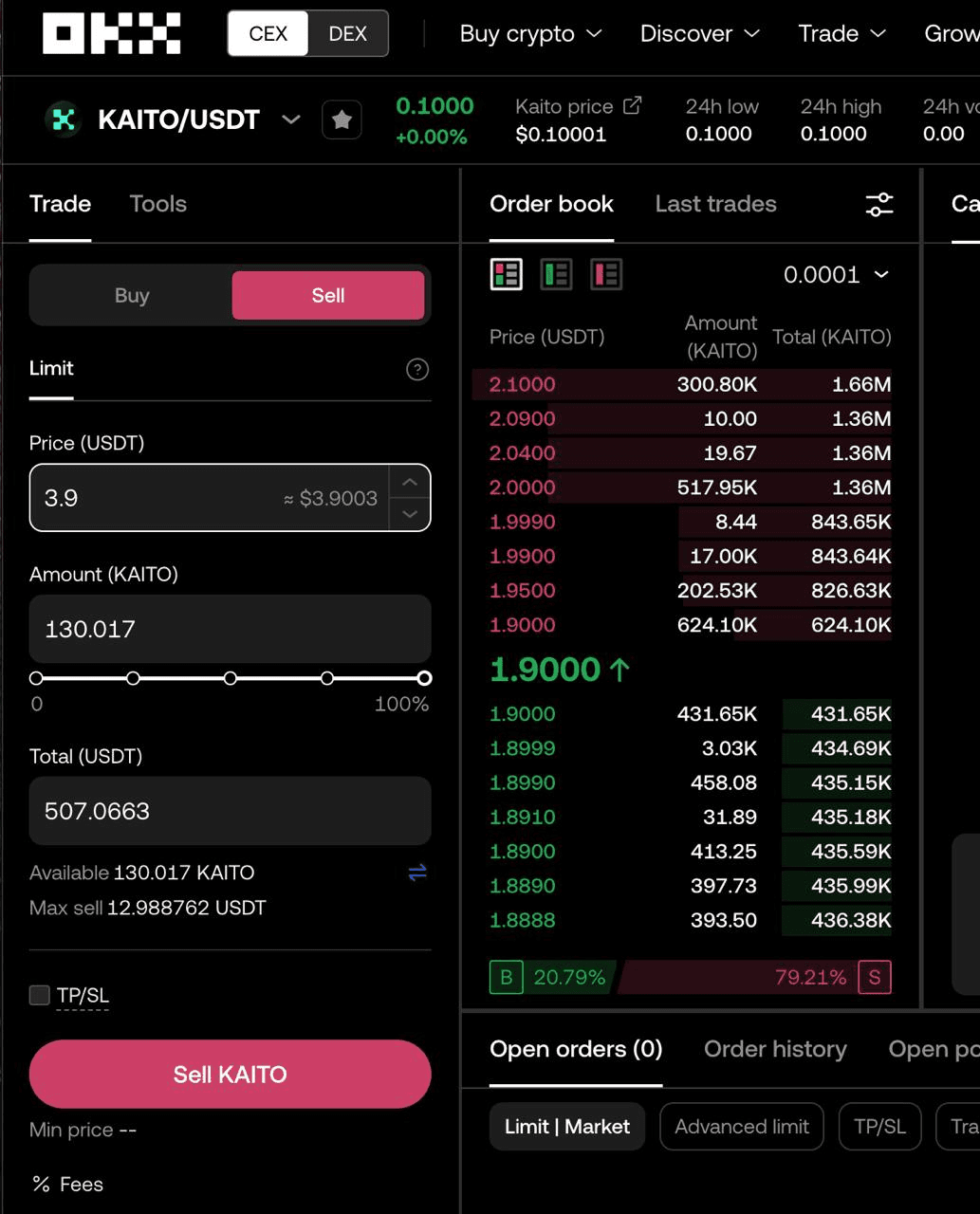Click the S sell ratio badge
Viewport: 980px width, 1214px height.
click(x=875, y=977)
